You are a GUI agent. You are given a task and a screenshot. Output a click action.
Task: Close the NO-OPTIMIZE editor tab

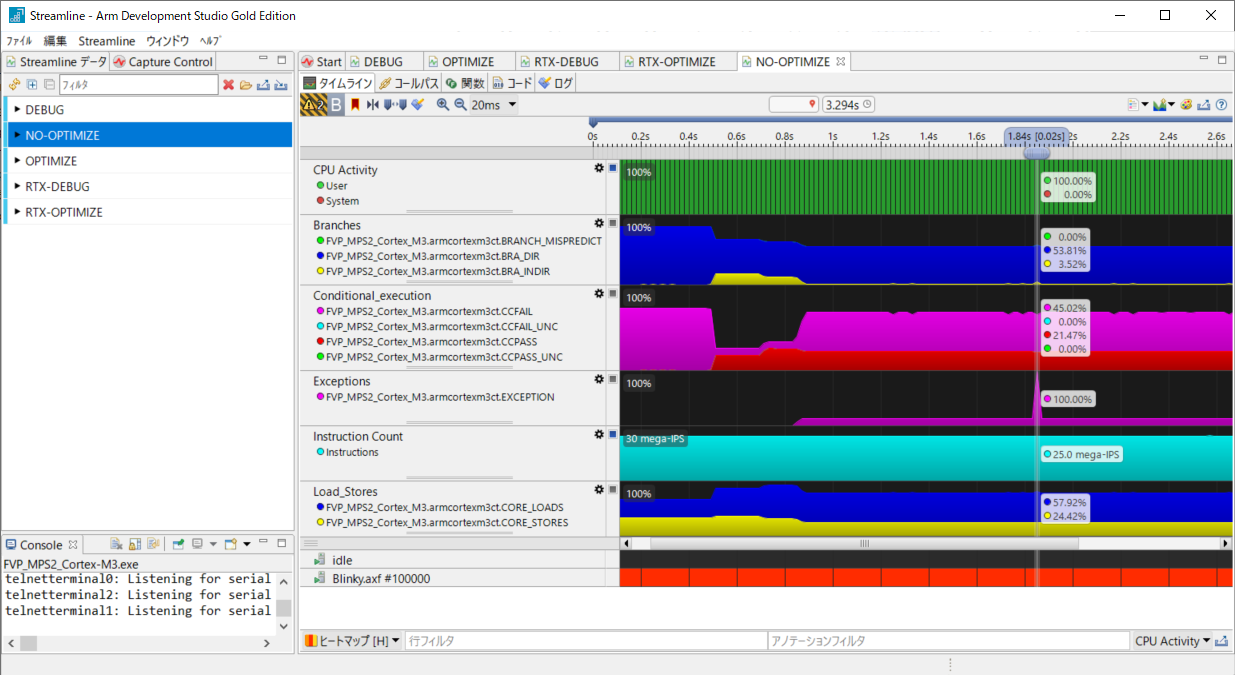point(841,61)
